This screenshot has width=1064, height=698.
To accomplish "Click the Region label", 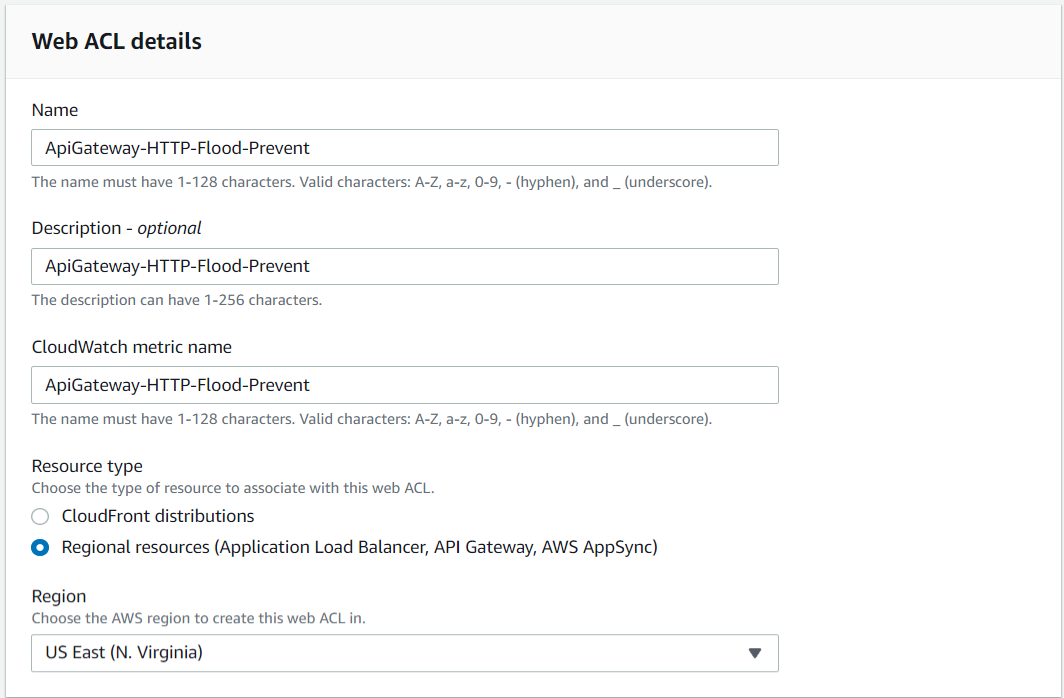I will coord(59,596).
